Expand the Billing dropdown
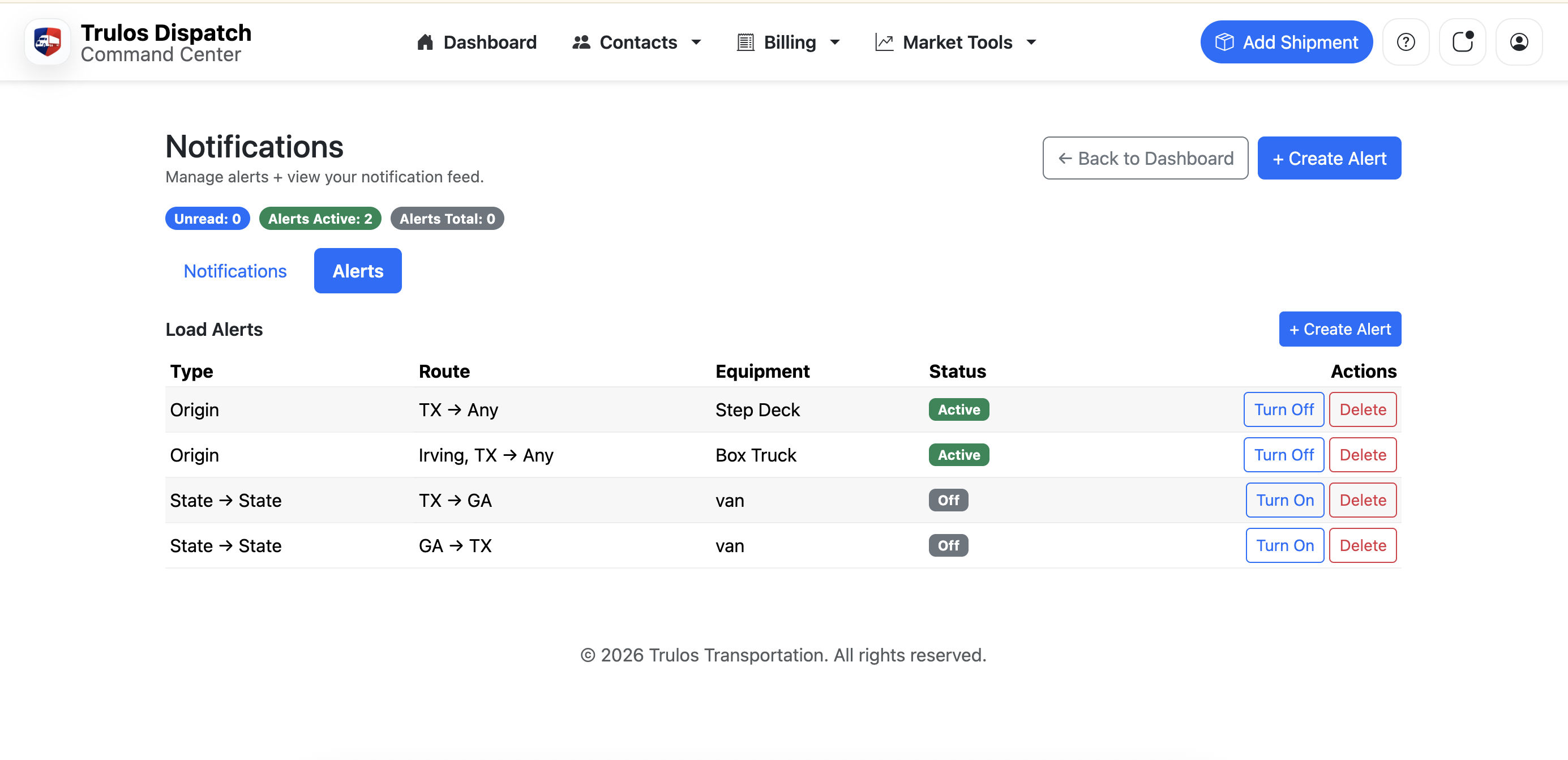The height and width of the screenshot is (760, 1568). tap(834, 42)
